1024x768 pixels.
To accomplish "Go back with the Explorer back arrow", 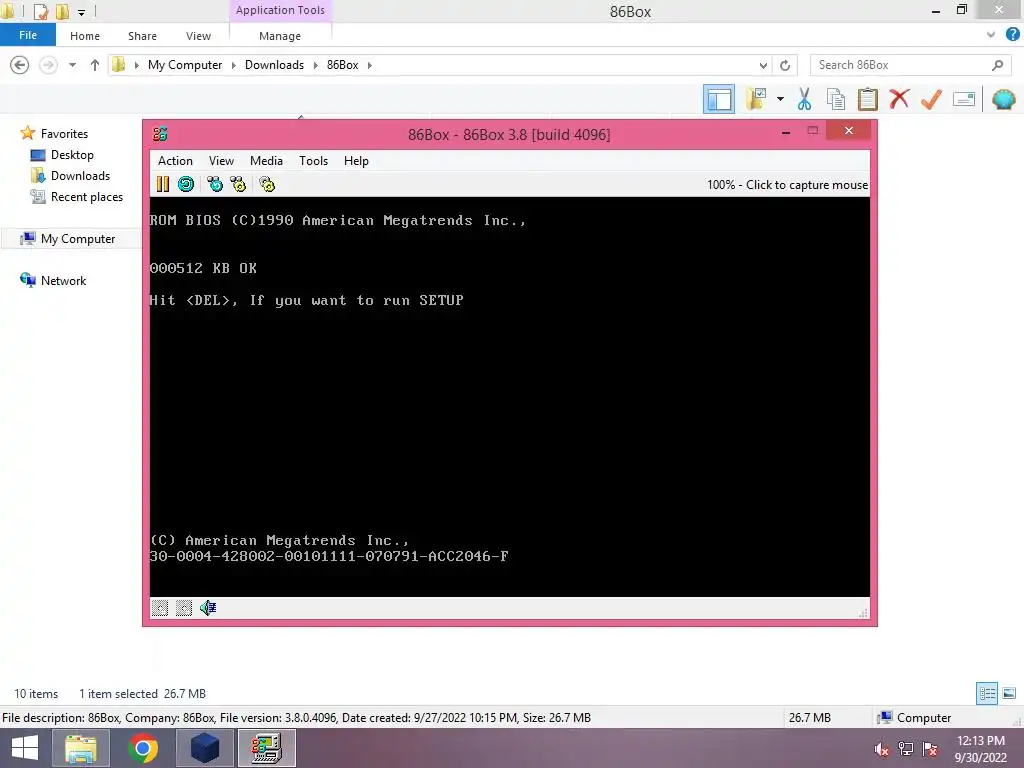I will pyautogui.click(x=20, y=65).
